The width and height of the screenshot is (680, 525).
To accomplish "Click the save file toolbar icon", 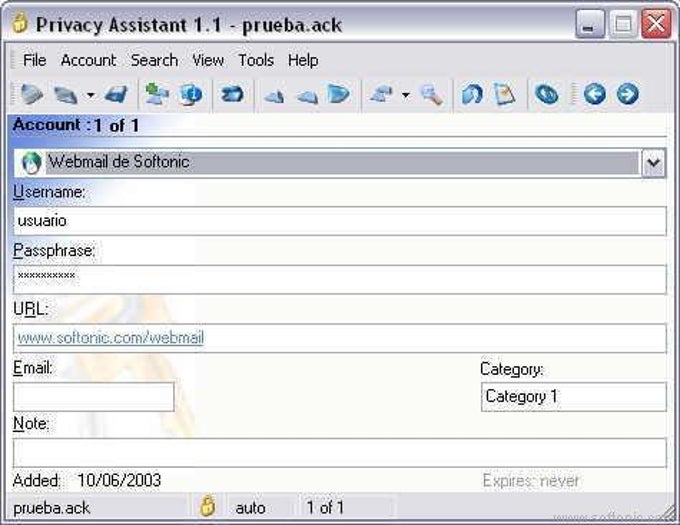I will click(116, 95).
